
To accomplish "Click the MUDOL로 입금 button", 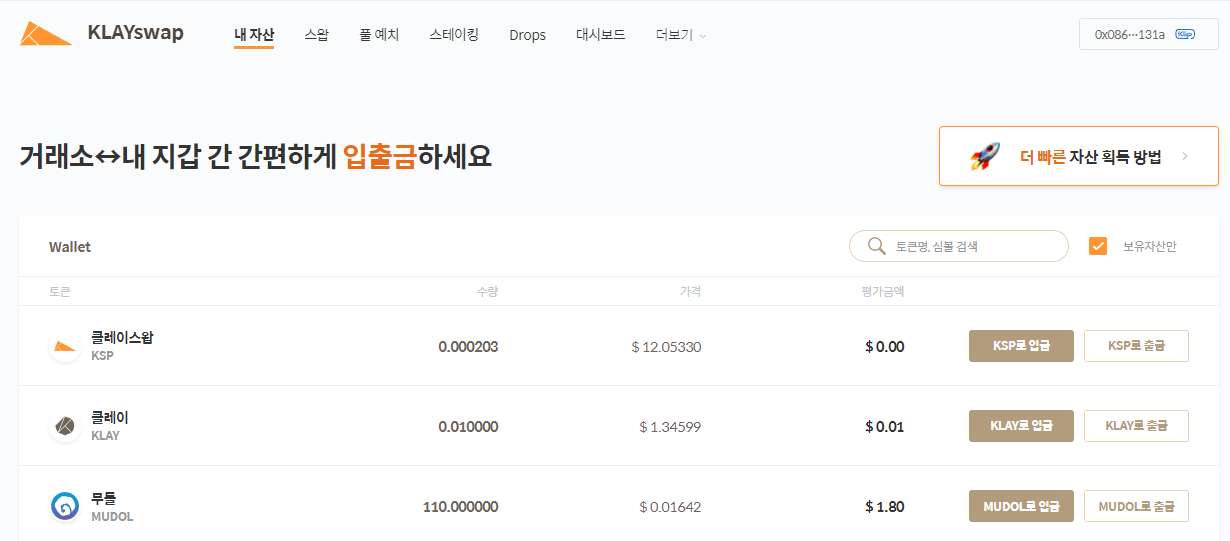I will [1021, 506].
